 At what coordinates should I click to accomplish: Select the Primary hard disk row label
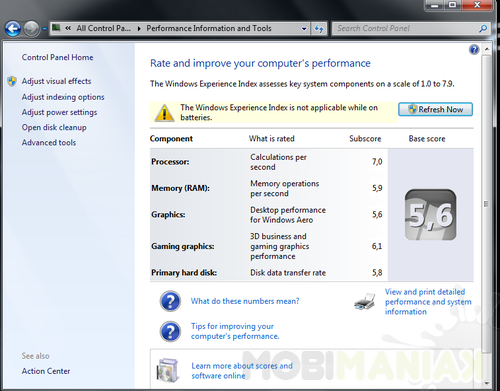pyautogui.click(x=184, y=273)
